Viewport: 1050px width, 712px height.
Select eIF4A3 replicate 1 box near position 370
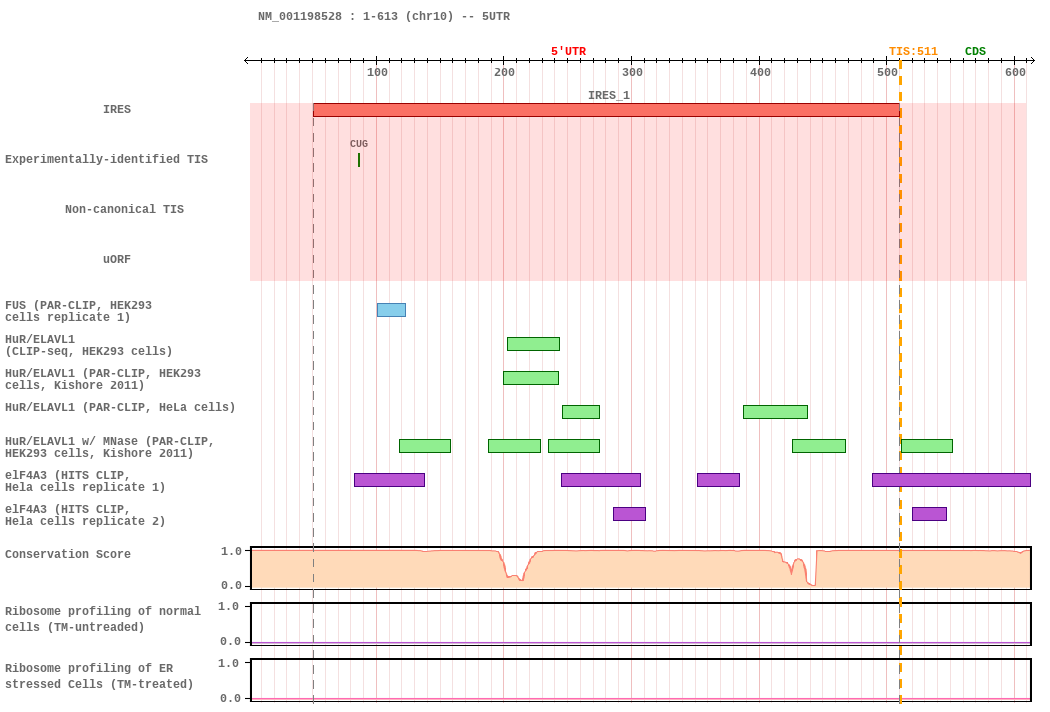pos(718,480)
